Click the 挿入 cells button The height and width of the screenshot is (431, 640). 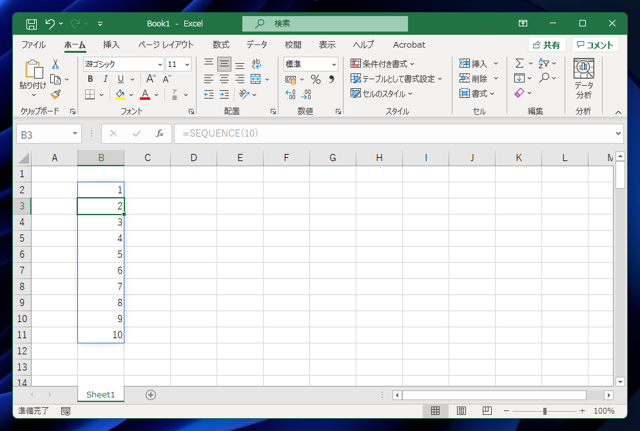point(473,64)
